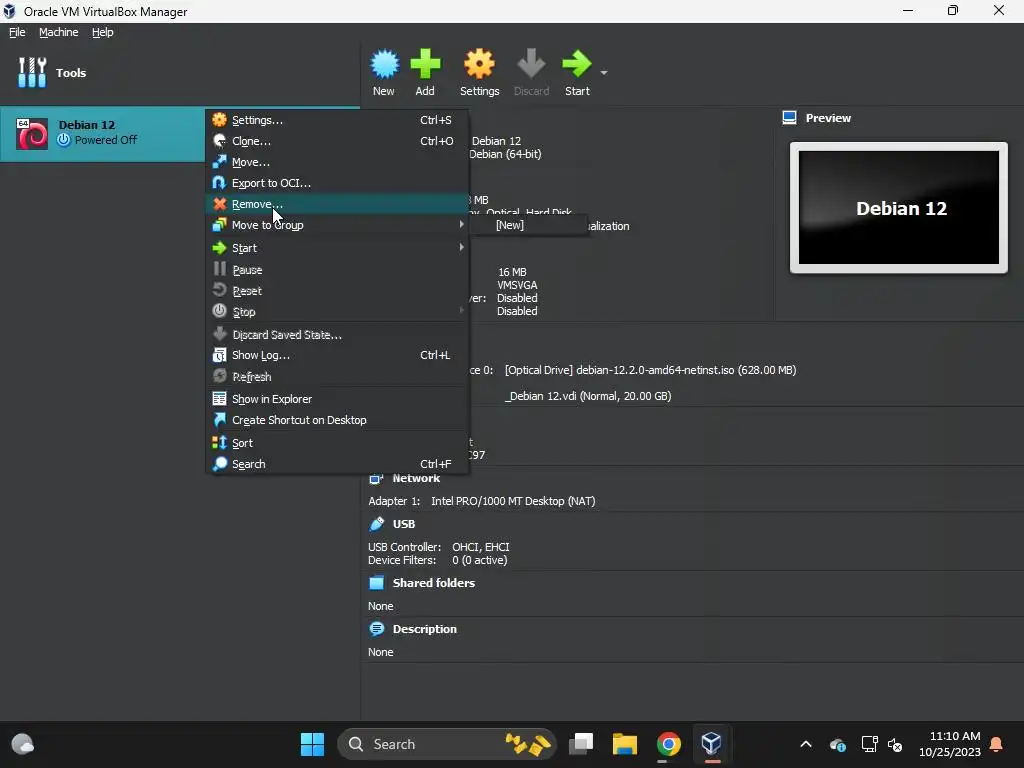The height and width of the screenshot is (768, 1024).
Task: Click the Reset menu entry
Action: pyautogui.click(x=338, y=291)
